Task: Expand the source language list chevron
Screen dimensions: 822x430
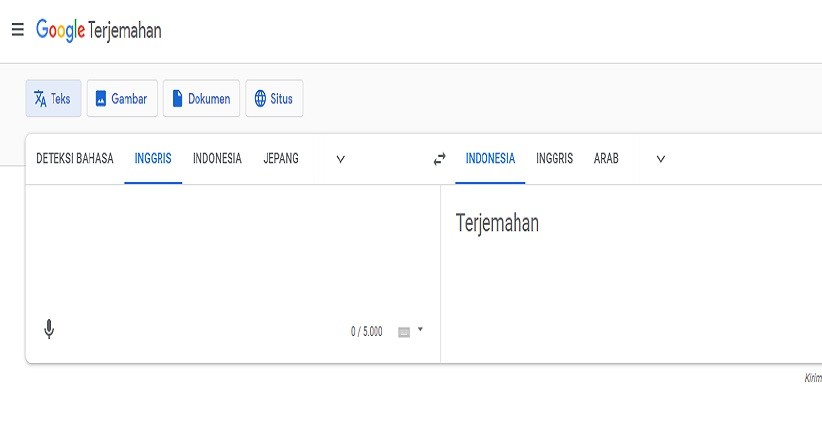Action: [340, 159]
